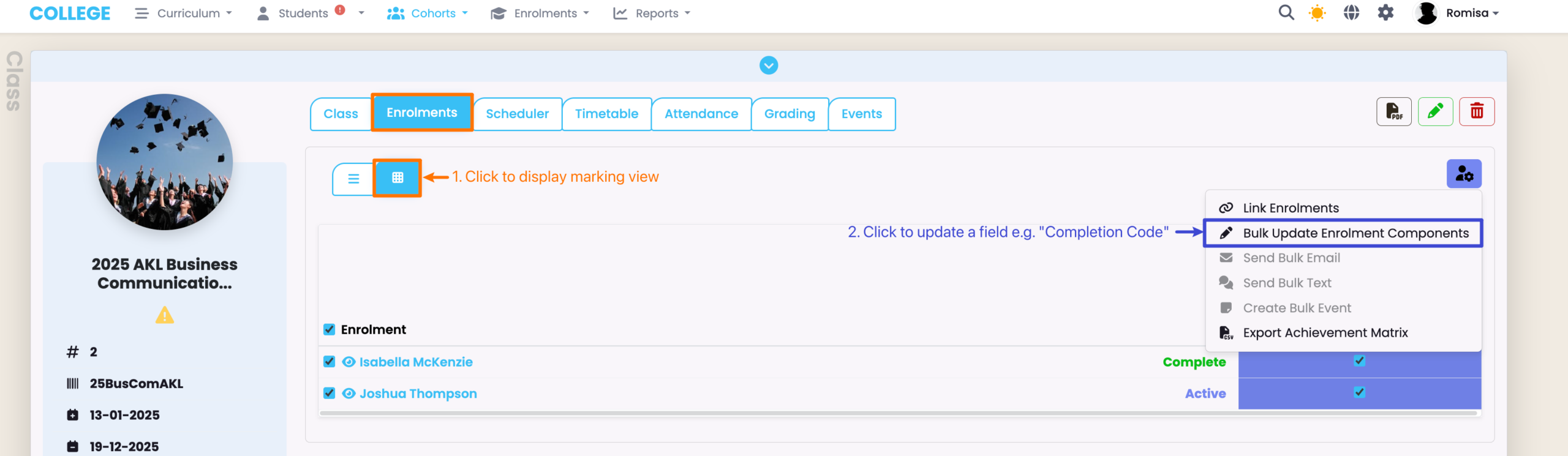Uncheck the Enrolment select-all checkbox
Image resolution: width=1568 pixels, height=456 pixels.
point(330,330)
